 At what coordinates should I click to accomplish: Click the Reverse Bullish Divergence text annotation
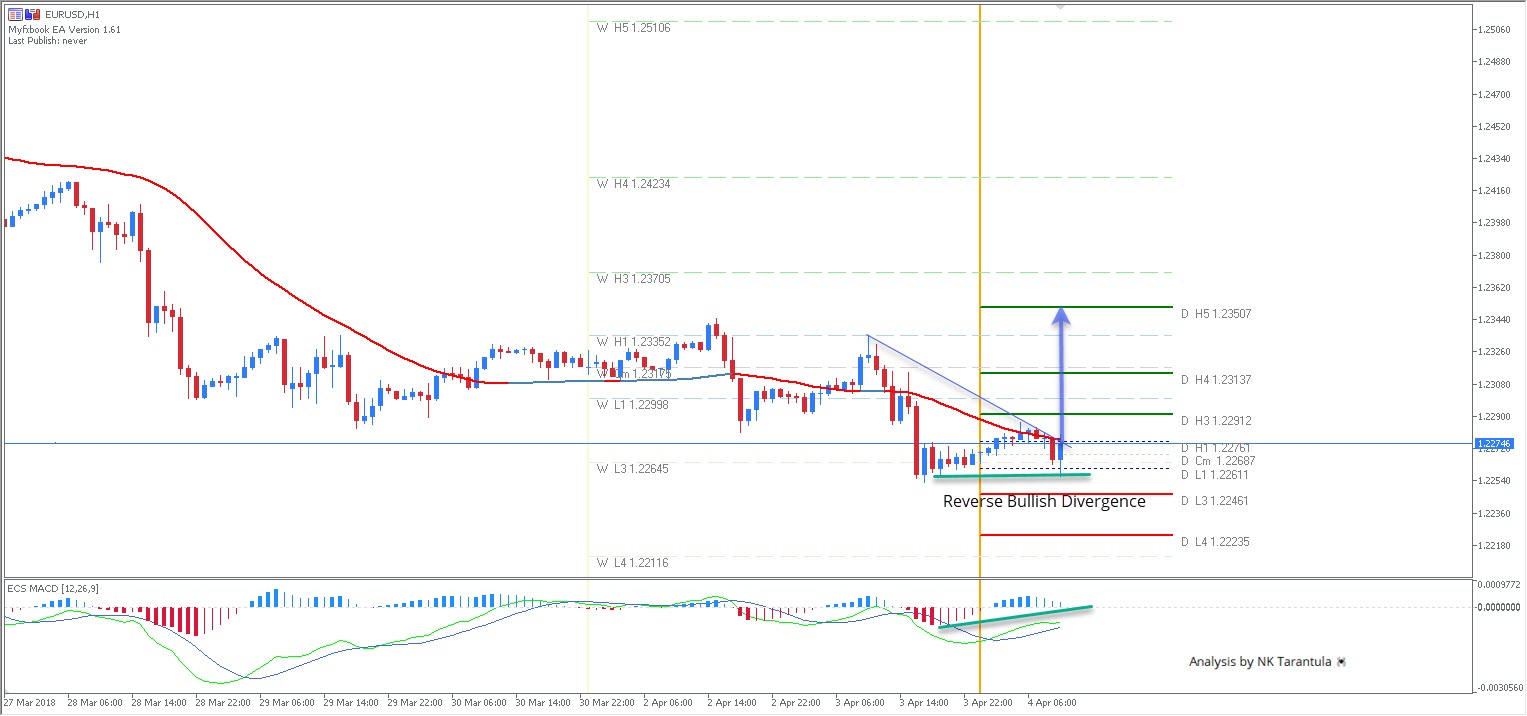1043,501
